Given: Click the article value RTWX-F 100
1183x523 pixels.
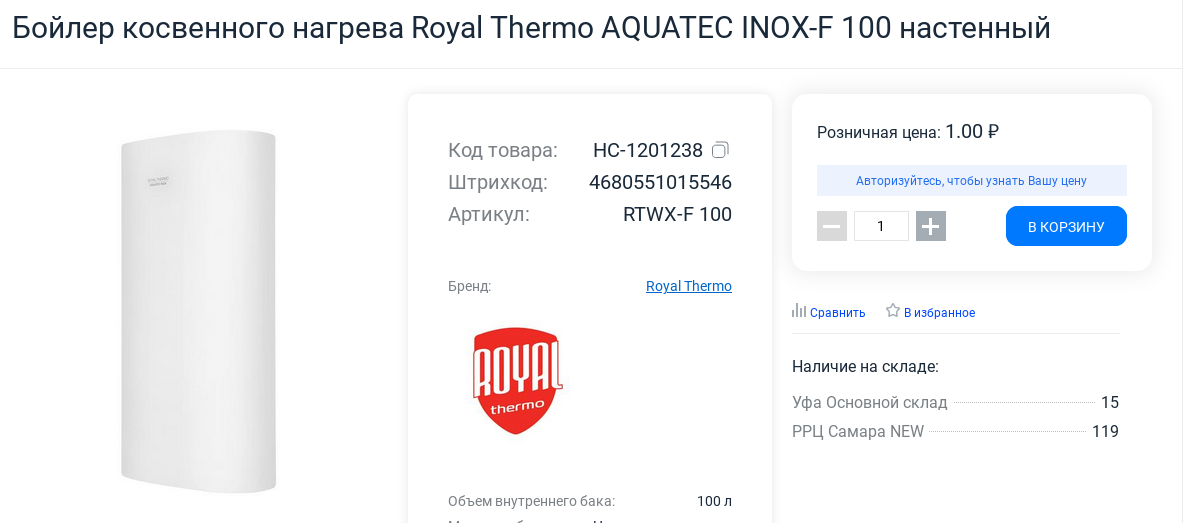Looking at the screenshot, I should 677,214.
